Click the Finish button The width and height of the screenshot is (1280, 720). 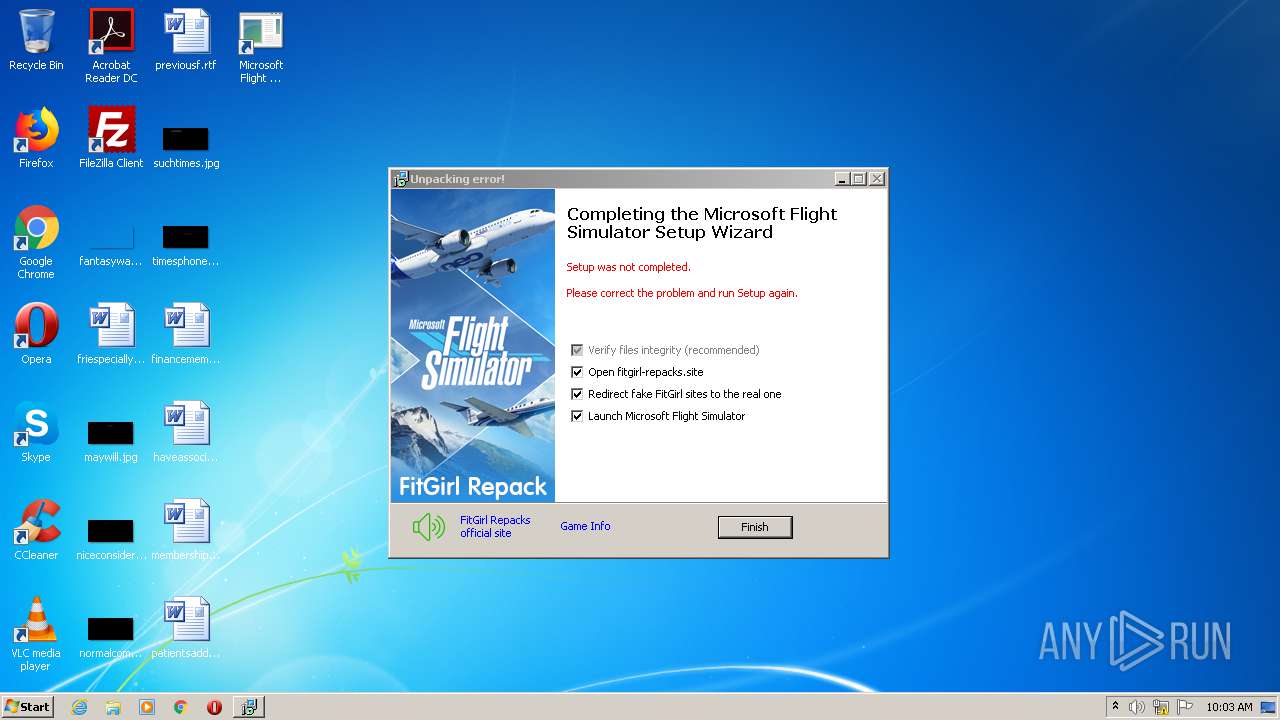(x=755, y=527)
